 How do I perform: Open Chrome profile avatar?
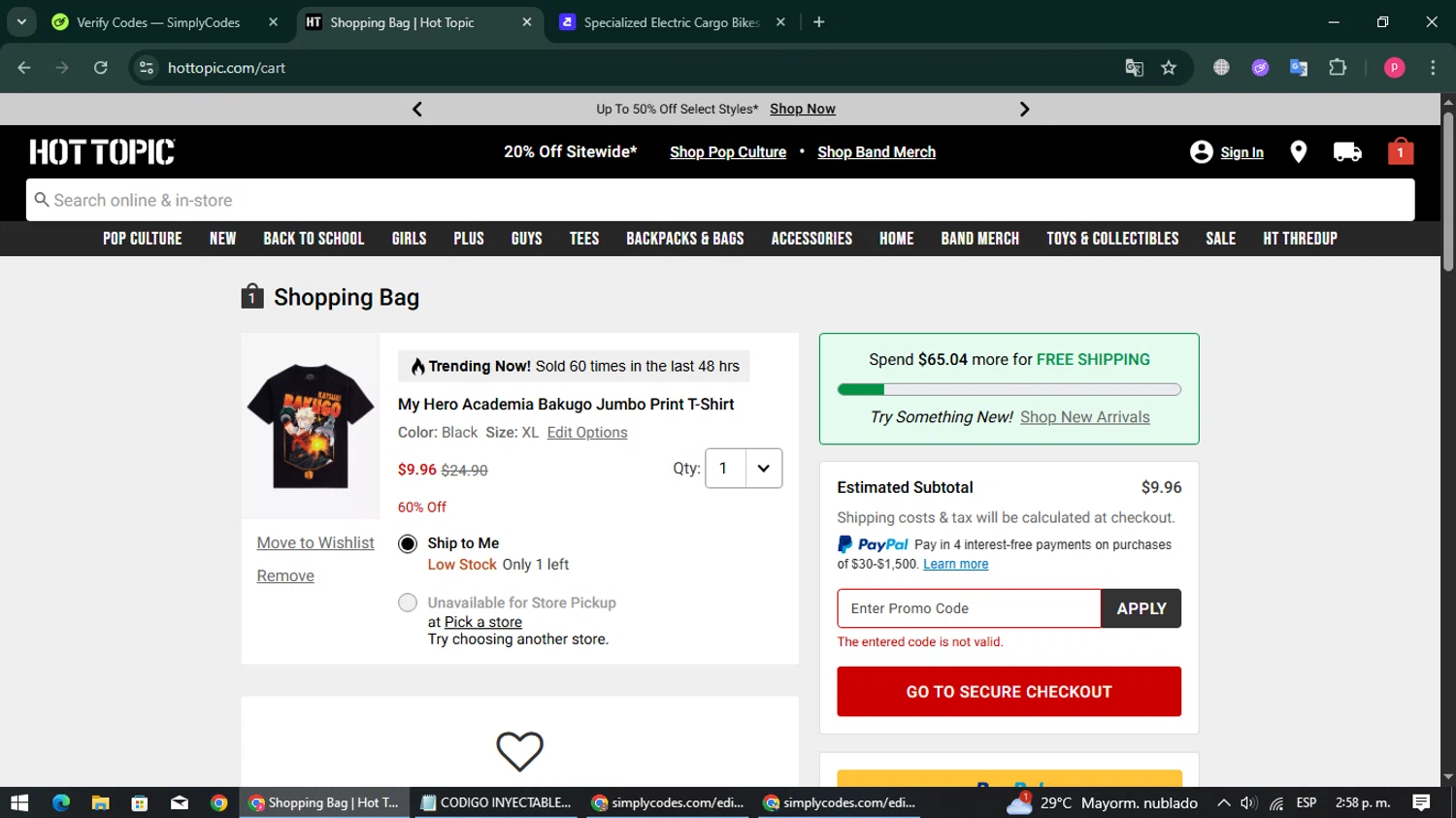[1394, 68]
